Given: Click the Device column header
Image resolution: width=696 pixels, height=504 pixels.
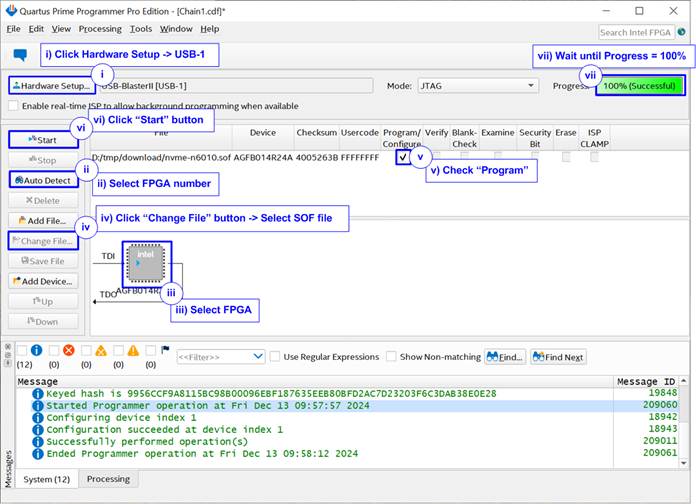Looking at the screenshot, I should pos(263,133).
